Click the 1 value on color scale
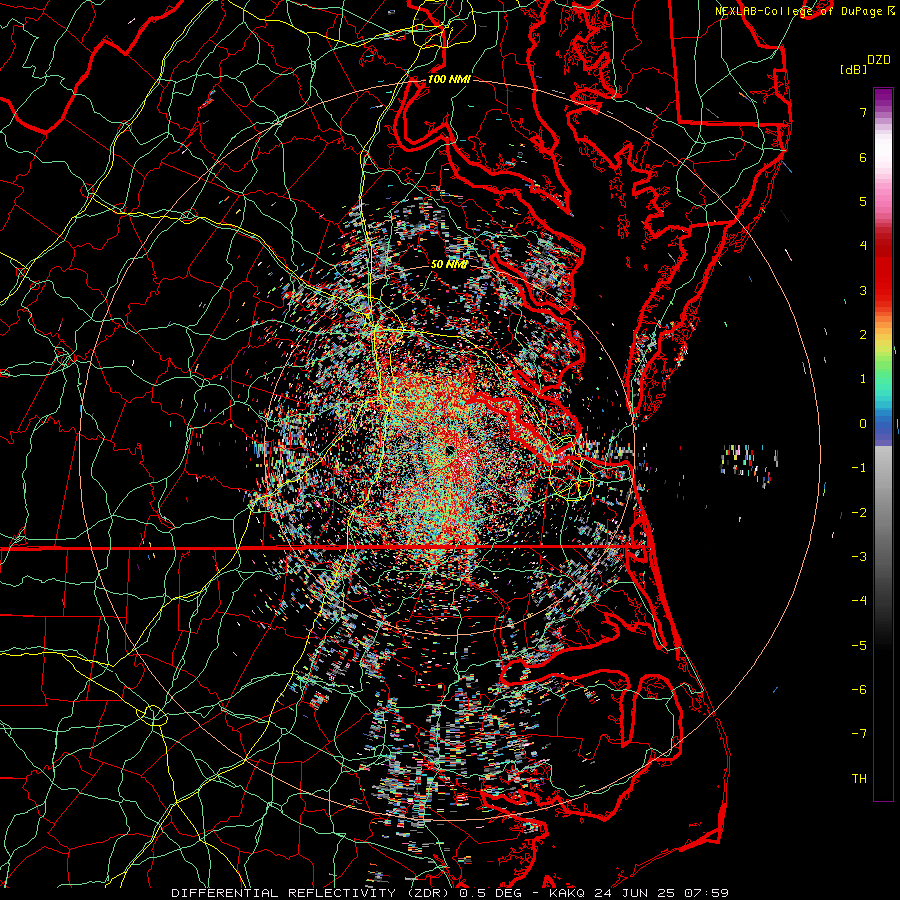This screenshot has height=900, width=900. pos(863,379)
